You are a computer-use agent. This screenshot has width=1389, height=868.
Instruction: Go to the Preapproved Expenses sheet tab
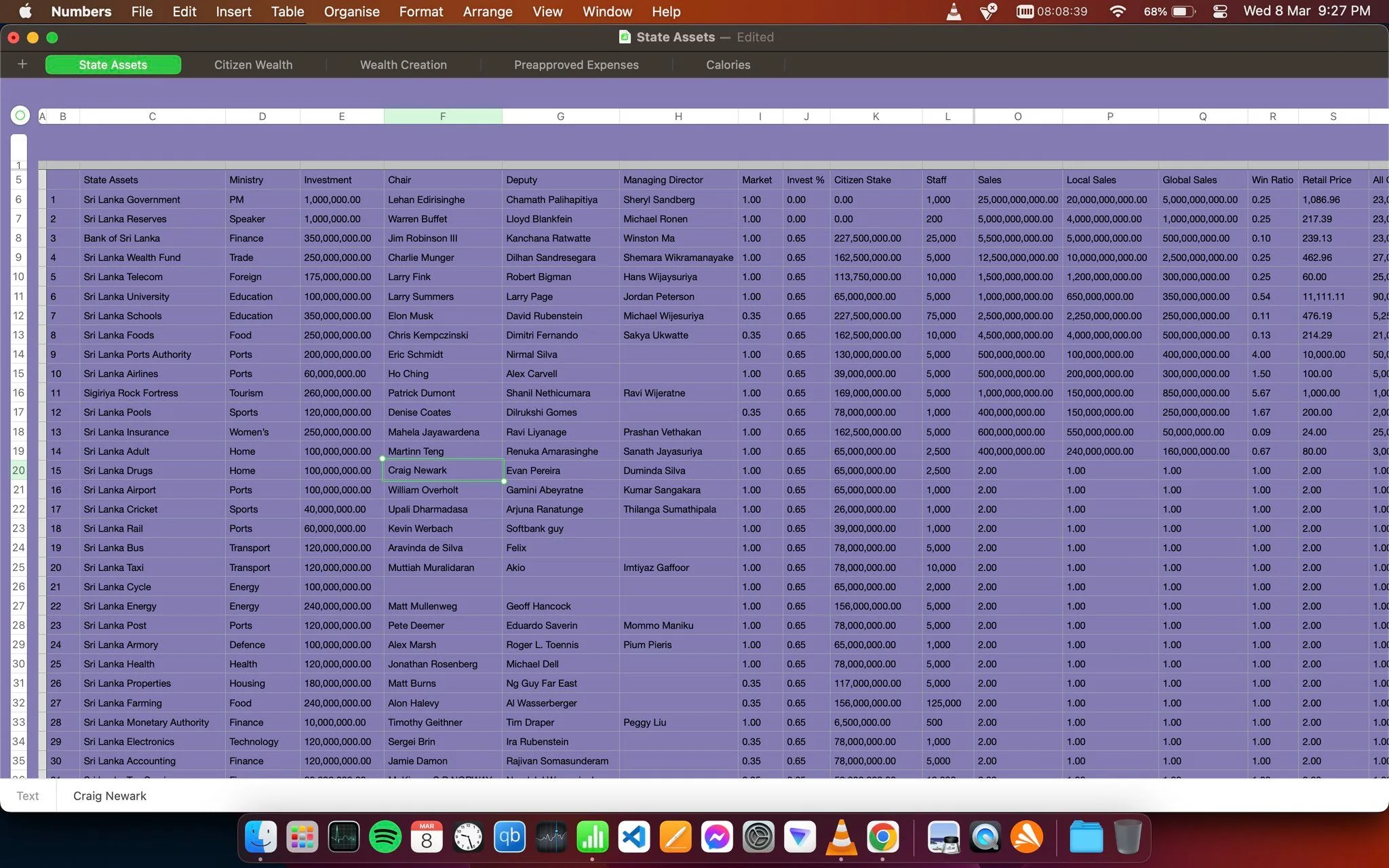(576, 64)
